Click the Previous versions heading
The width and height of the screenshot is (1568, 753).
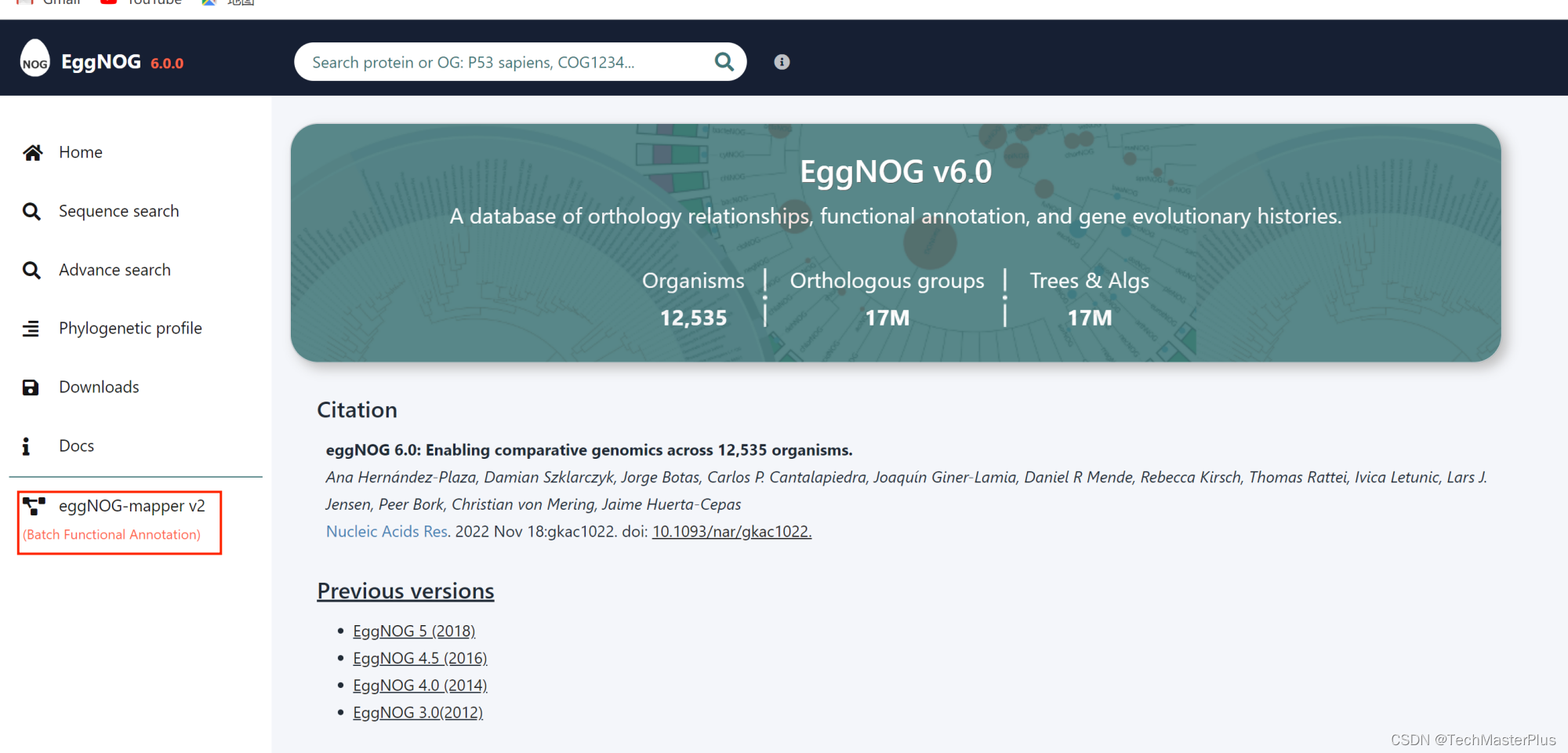click(x=405, y=591)
